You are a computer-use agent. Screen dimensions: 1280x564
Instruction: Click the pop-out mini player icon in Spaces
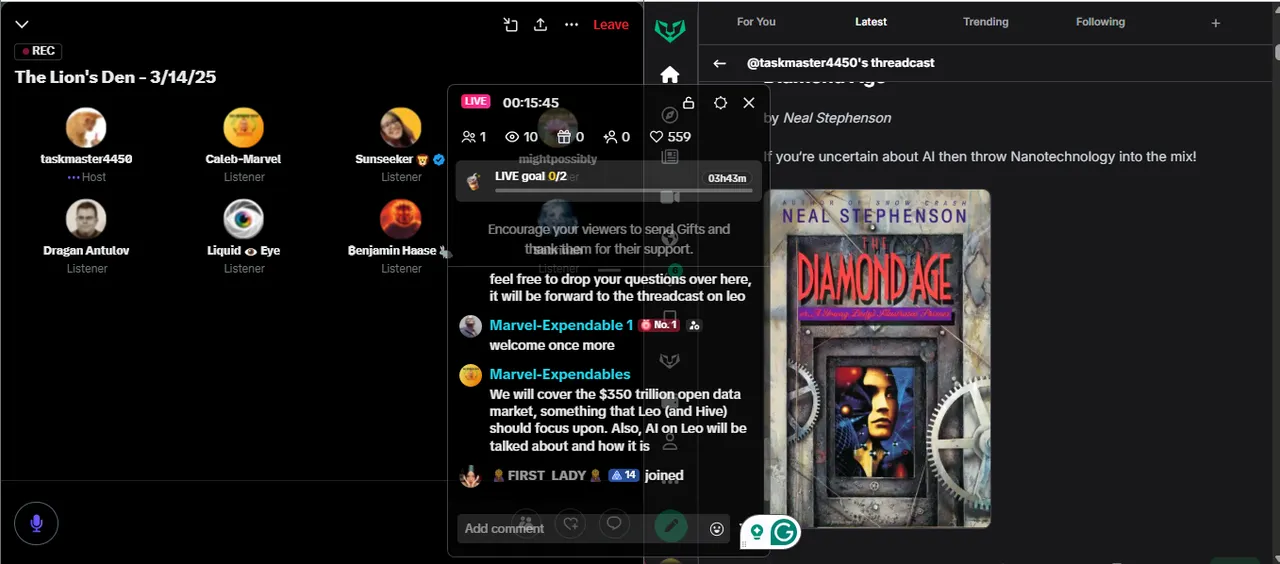click(x=510, y=25)
